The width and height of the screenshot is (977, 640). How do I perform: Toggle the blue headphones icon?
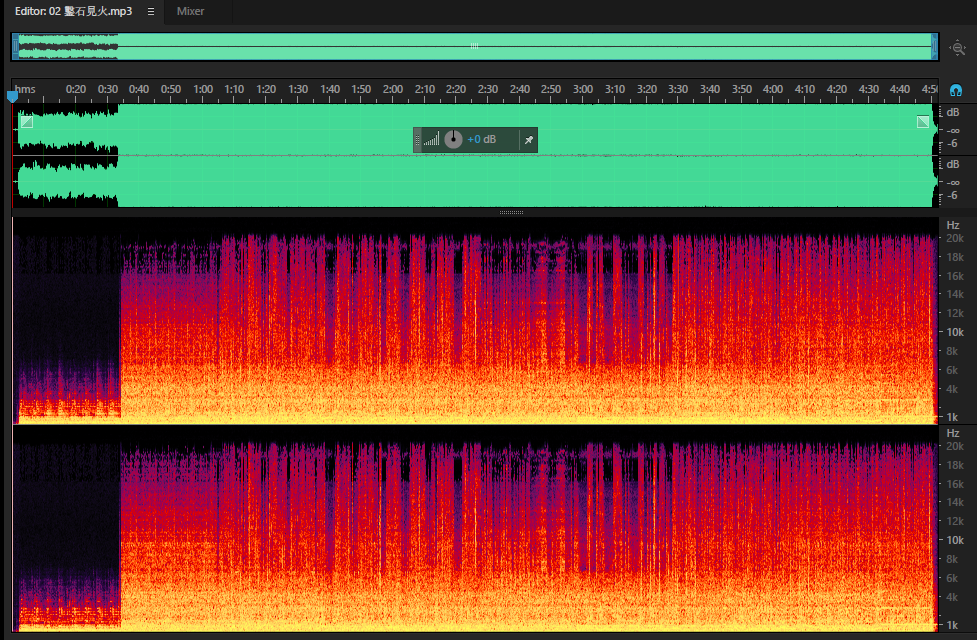(x=956, y=90)
